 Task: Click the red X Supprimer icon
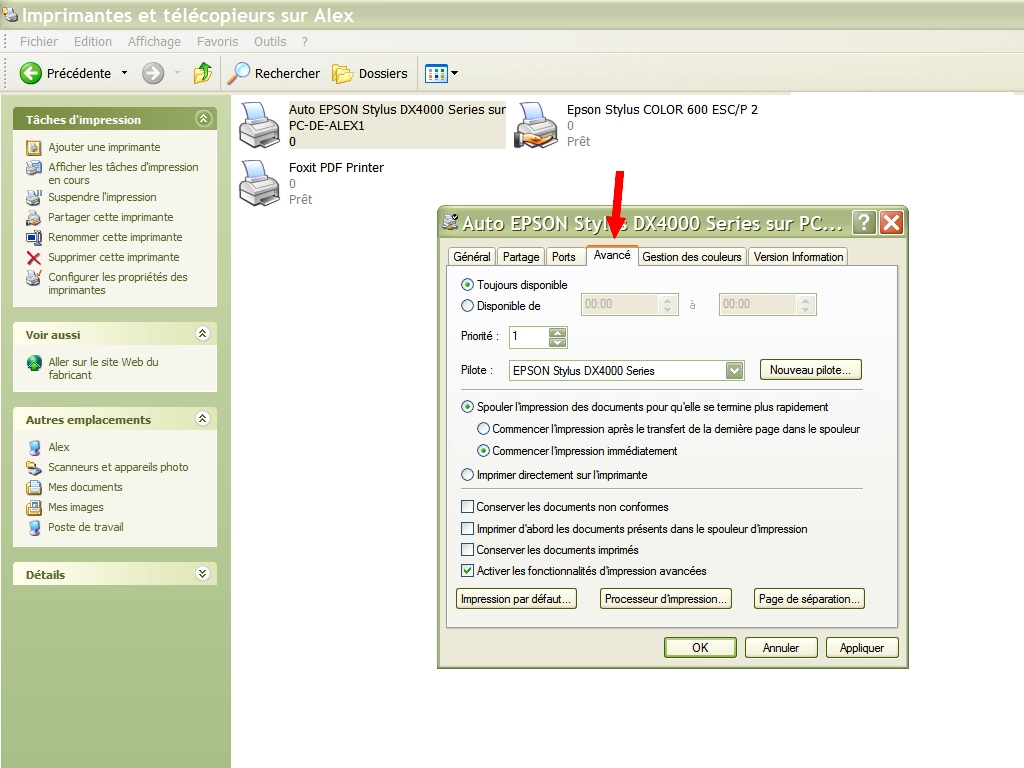pyautogui.click(x=34, y=258)
